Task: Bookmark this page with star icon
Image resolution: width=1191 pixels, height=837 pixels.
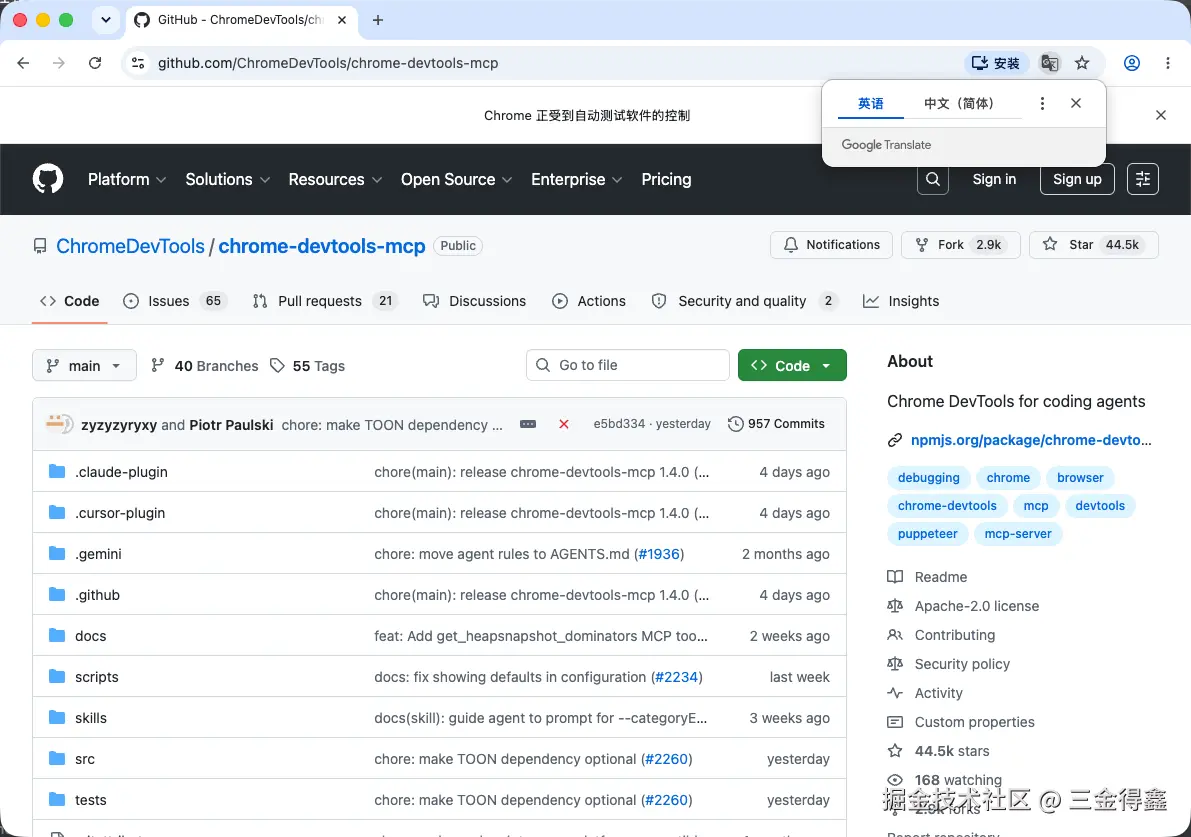Action: pos(1082,63)
